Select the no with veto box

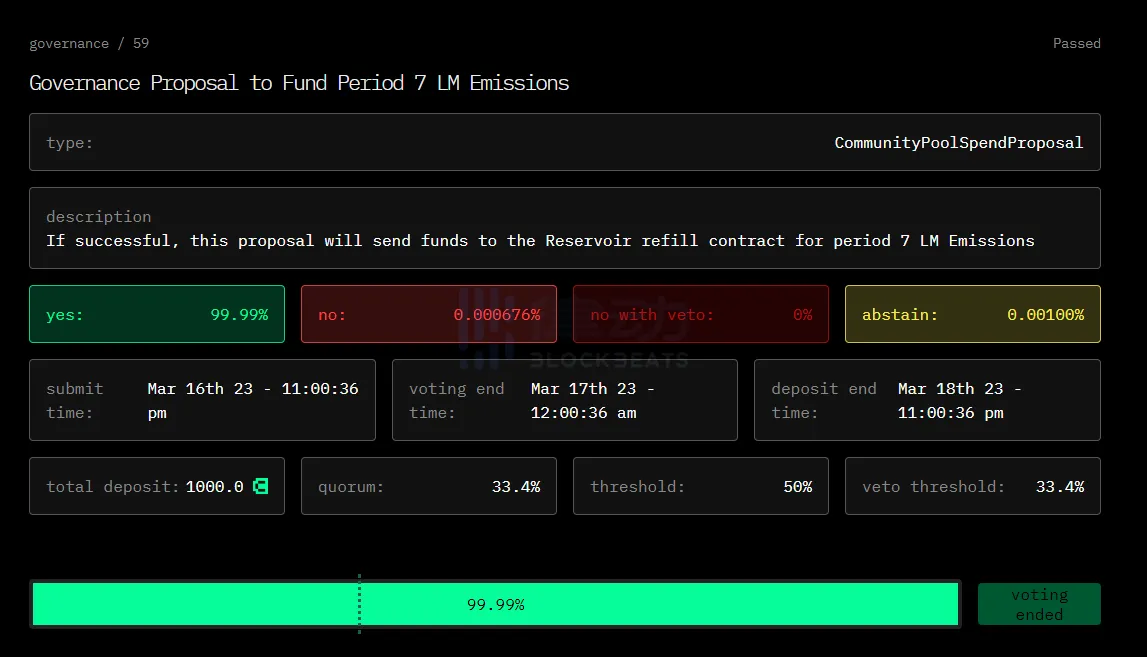pyautogui.click(x=700, y=314)
